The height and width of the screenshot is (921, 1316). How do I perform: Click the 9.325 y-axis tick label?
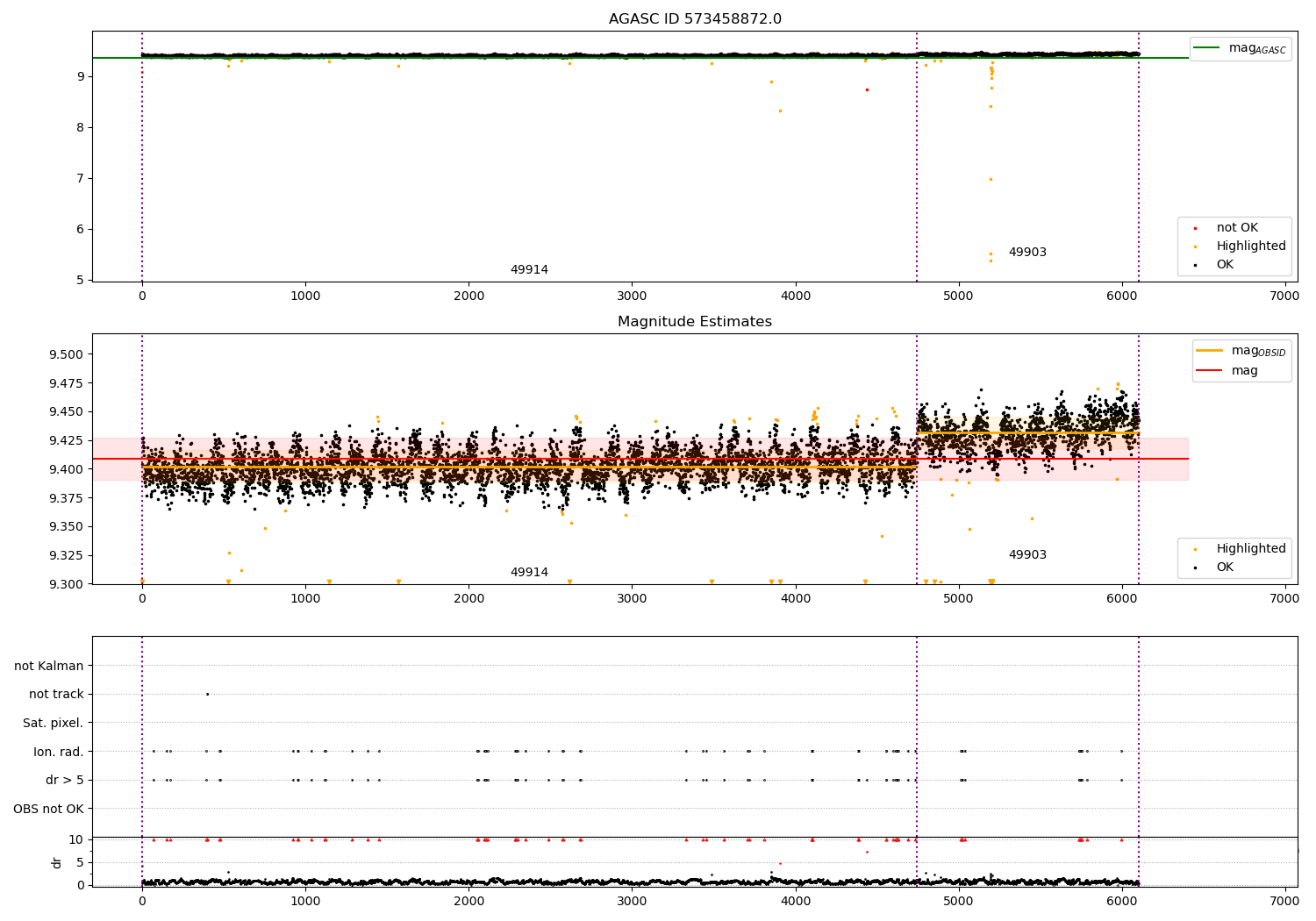(x=67, y=555)
